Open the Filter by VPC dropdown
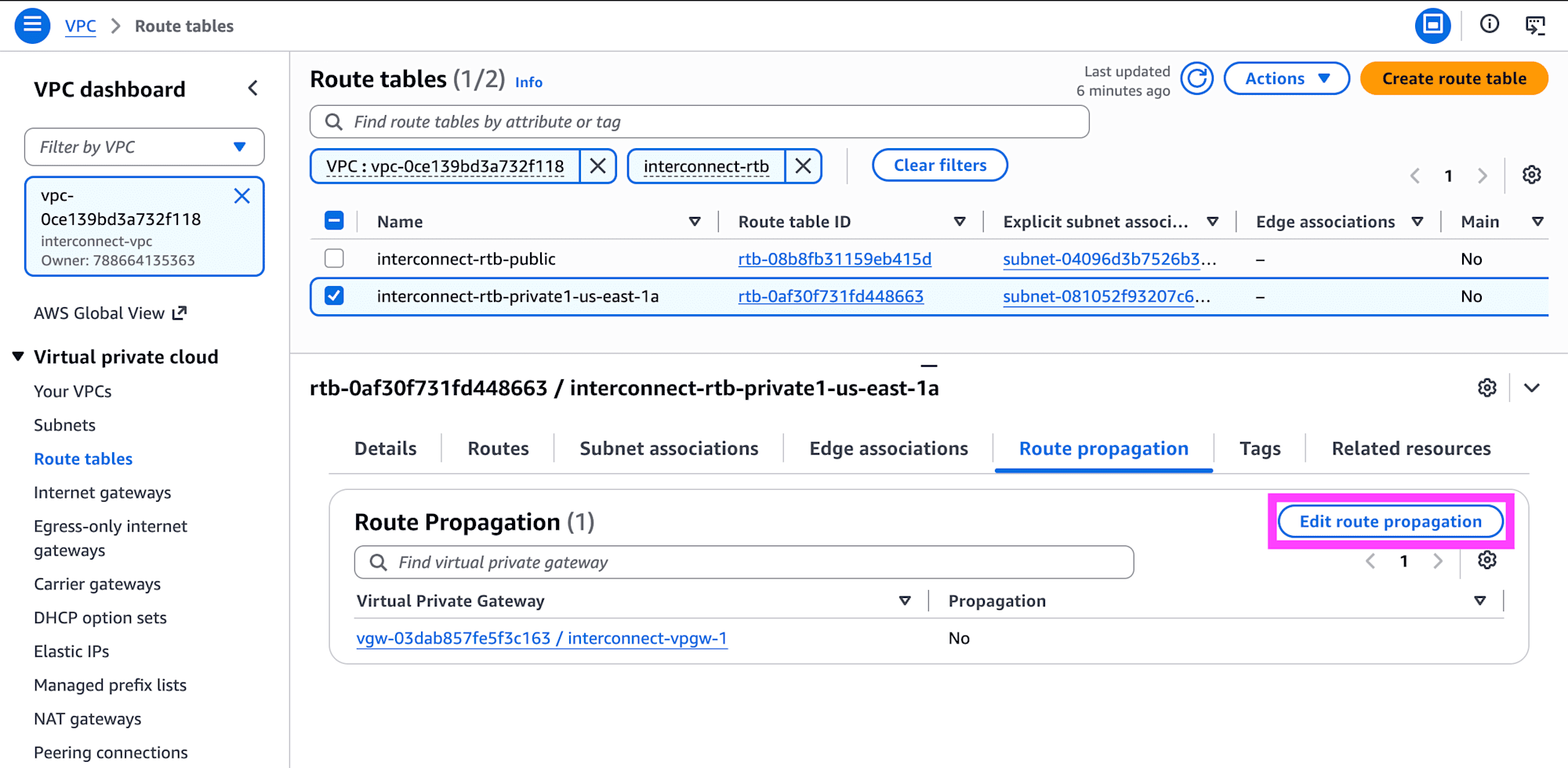The image size is (1568, 768). pyautogui.click(x=144, y=147)
